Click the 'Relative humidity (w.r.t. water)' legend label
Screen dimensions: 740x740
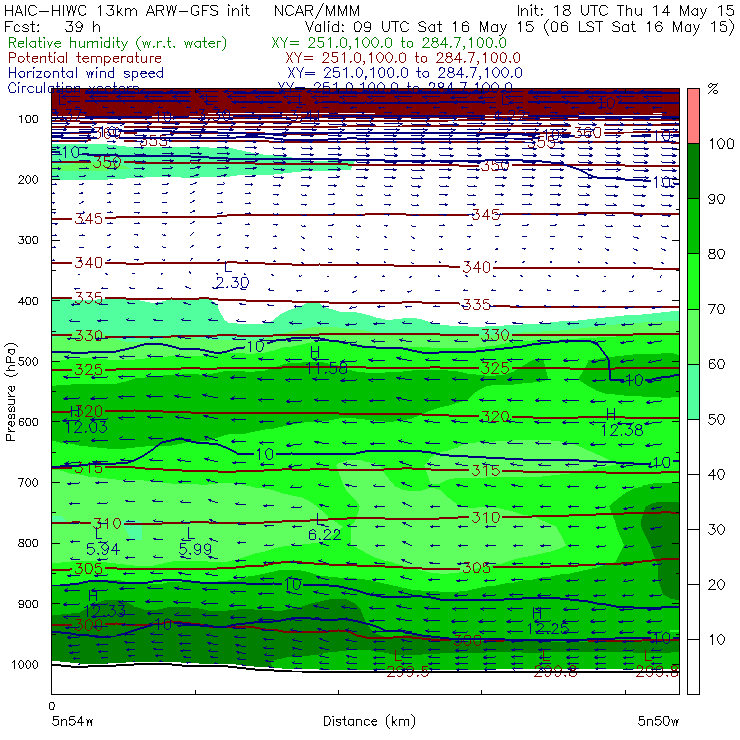118,43
